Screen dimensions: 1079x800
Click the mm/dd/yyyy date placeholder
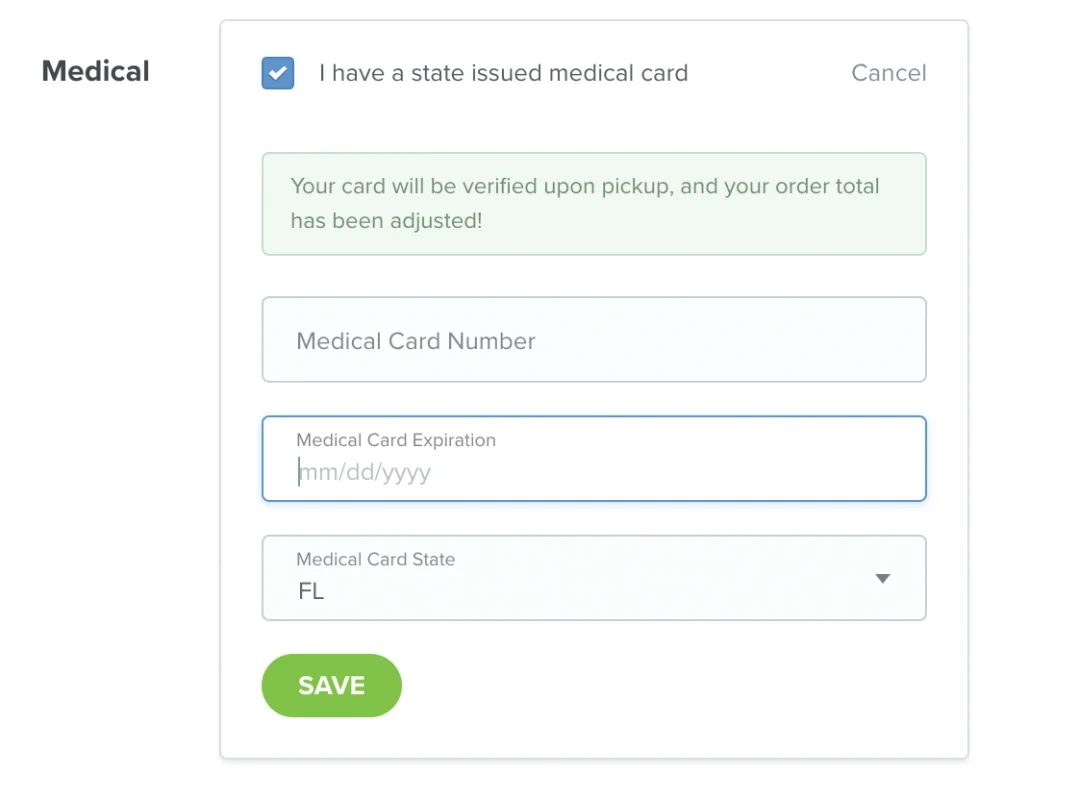(x=366, y=472)
